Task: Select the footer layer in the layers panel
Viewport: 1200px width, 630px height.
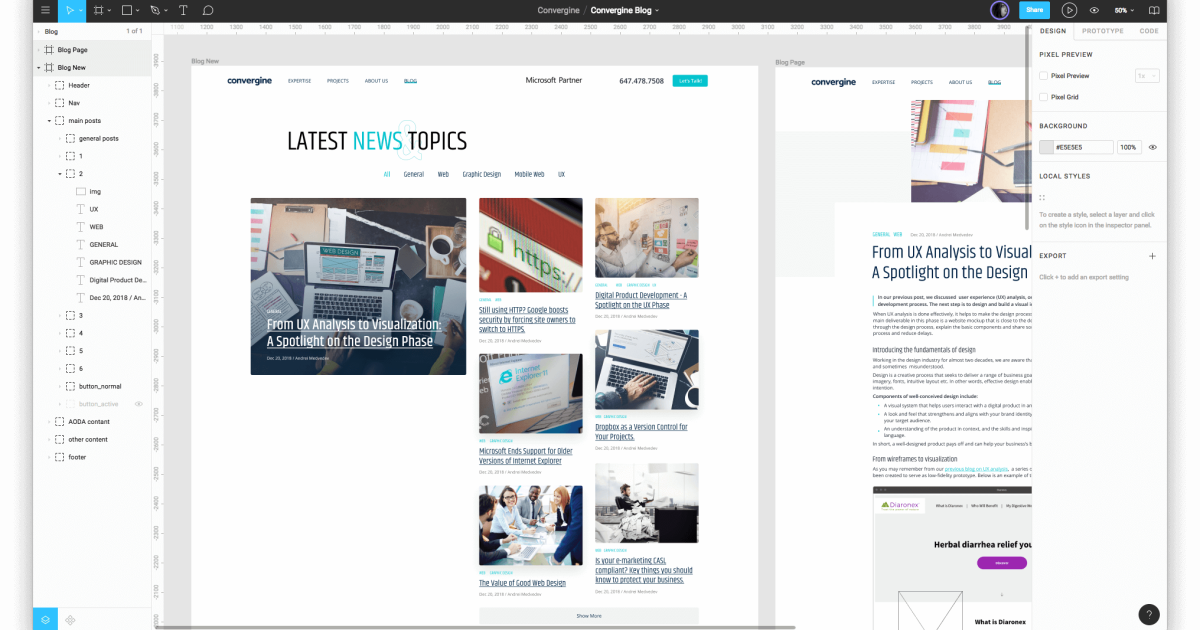Action: pyautogui.click(x=77, y=457)
